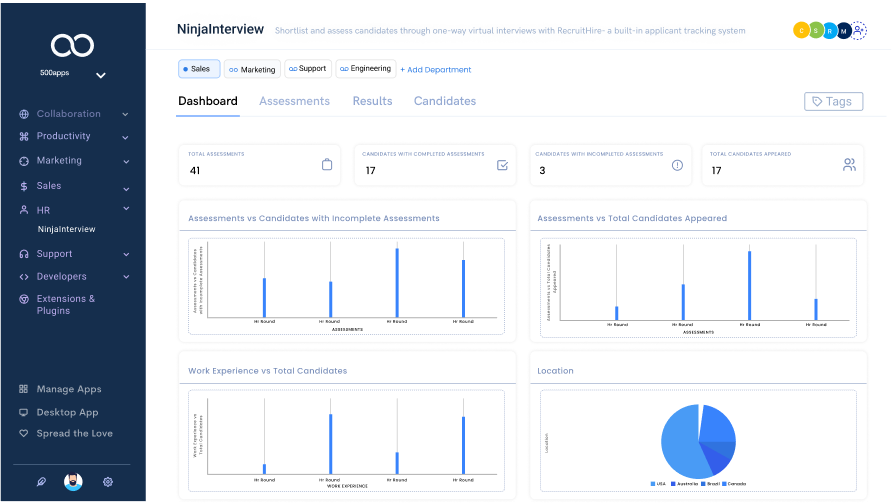892x504 pixels.
Task: Click the USA legend color swatch
Action: (653, 484)
